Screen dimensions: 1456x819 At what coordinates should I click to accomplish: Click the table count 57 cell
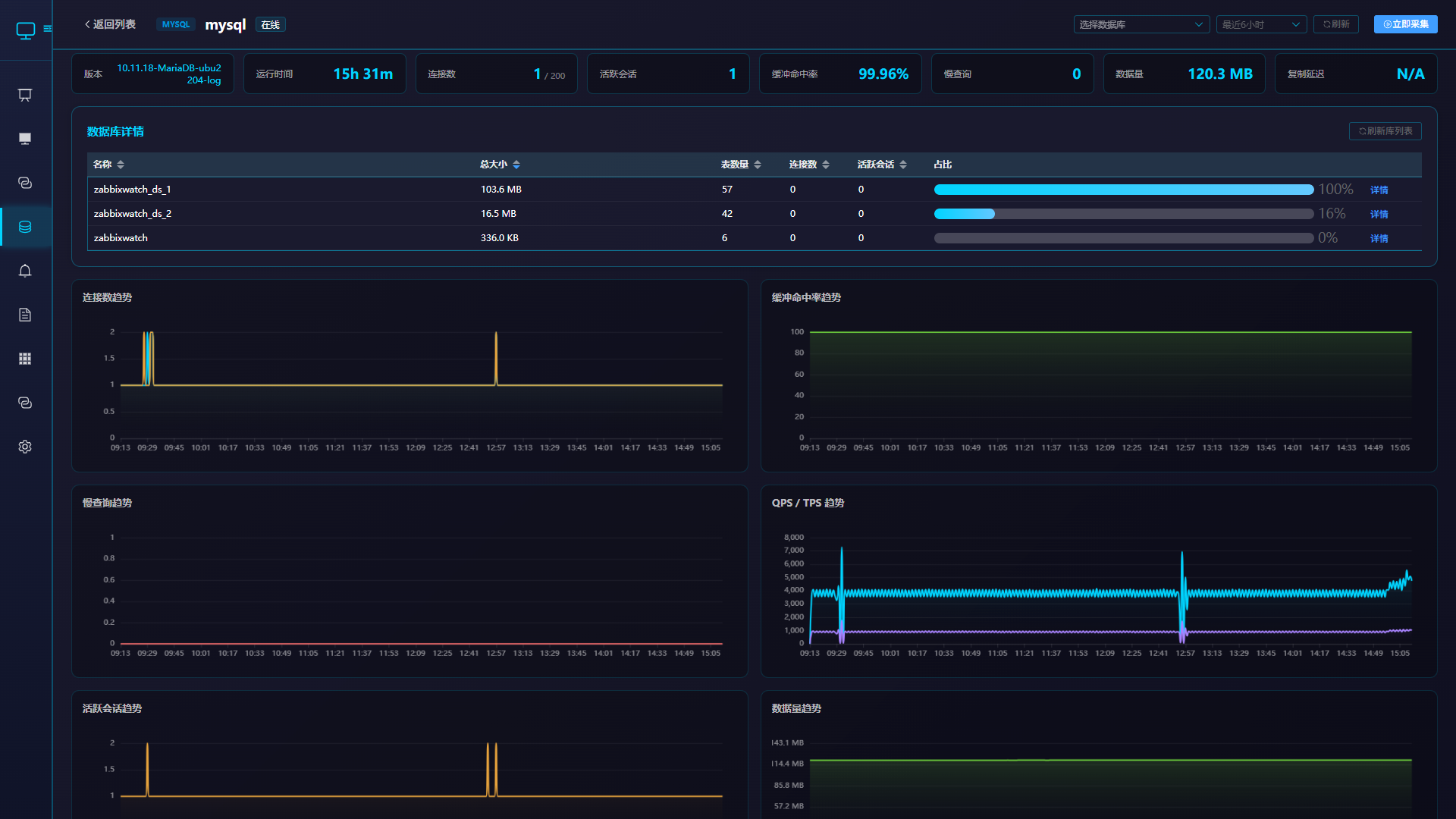727,190
